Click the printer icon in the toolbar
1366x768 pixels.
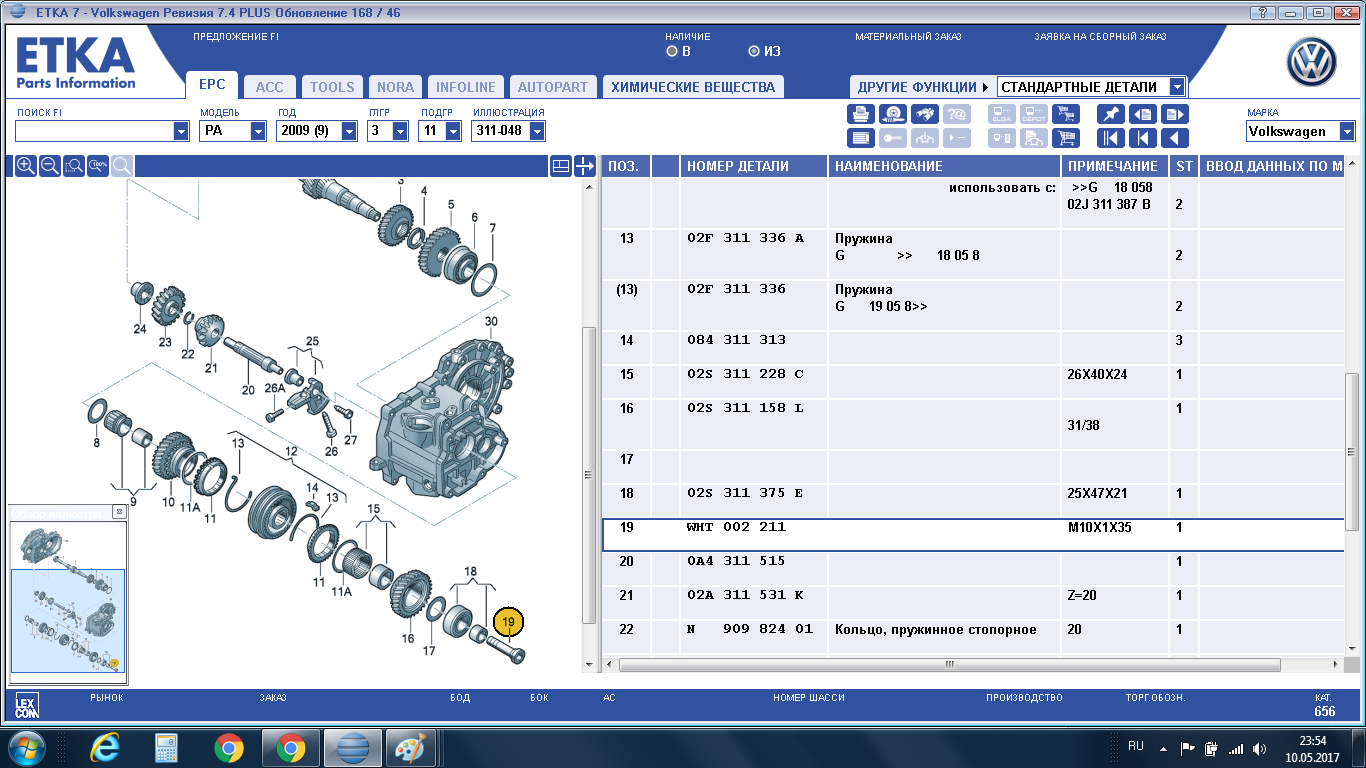click(861, 114)
